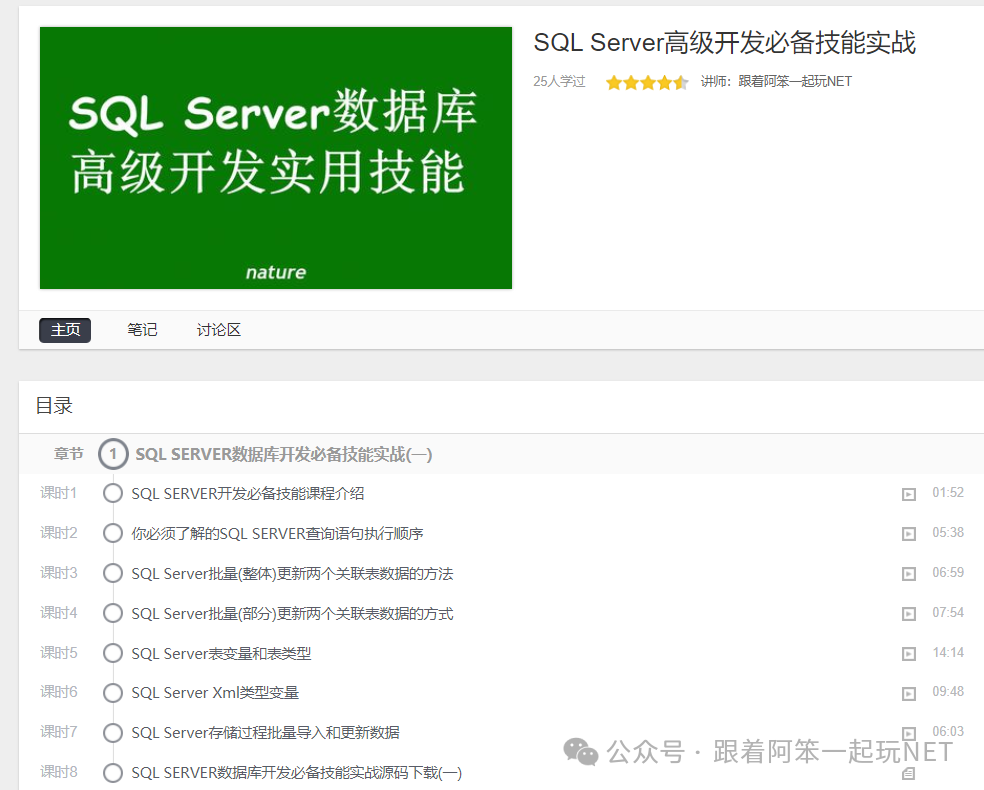Screen dimensions: 984x790
Task: Click the 章节 label
Action: 68,454
